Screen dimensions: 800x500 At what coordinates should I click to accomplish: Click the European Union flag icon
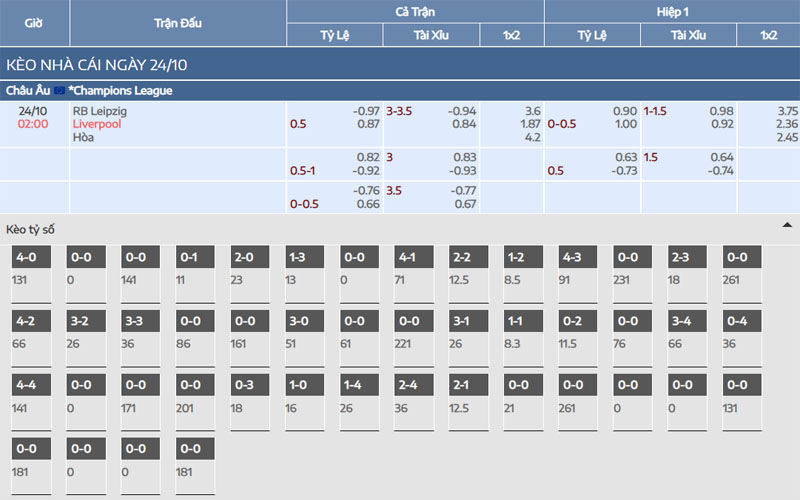(60, 91)
